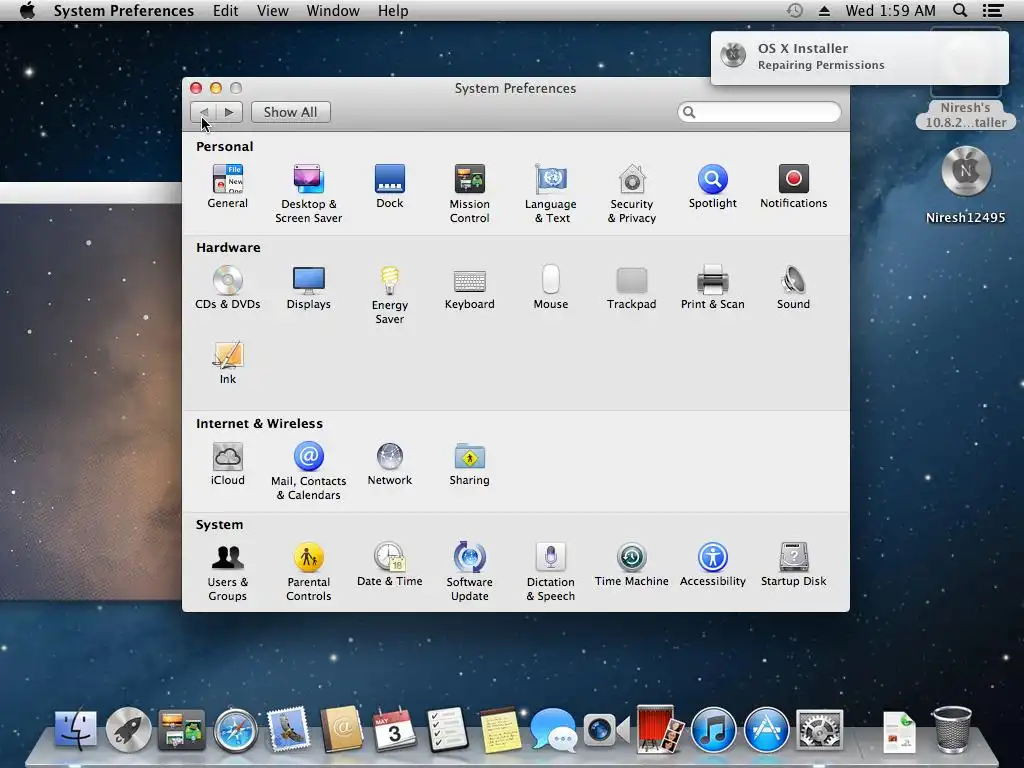This screenshot has width=1024, height=768.
Task: Click the clock showing Wed 1:59 AM
Action: (890, 10)
